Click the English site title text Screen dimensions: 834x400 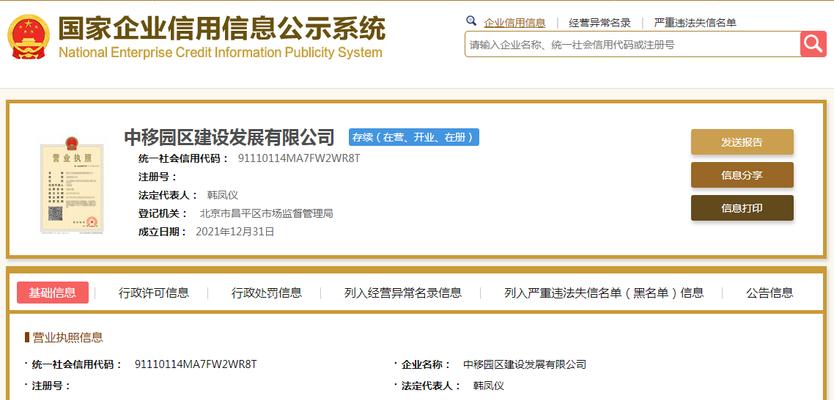click(x=220, y=53)
